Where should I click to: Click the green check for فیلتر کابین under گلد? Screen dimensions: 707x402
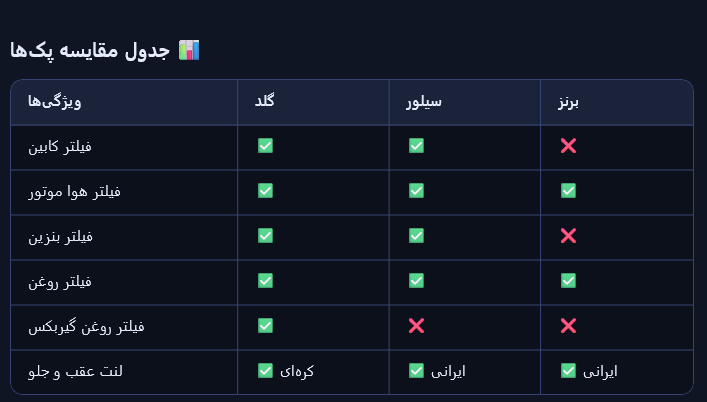(x=265, y=146)
